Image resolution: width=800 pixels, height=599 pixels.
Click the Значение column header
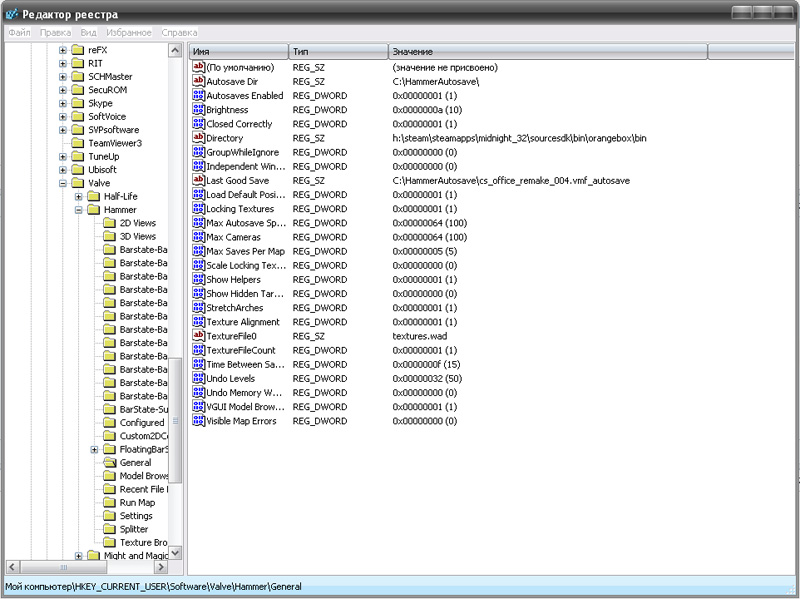(547, 51)
